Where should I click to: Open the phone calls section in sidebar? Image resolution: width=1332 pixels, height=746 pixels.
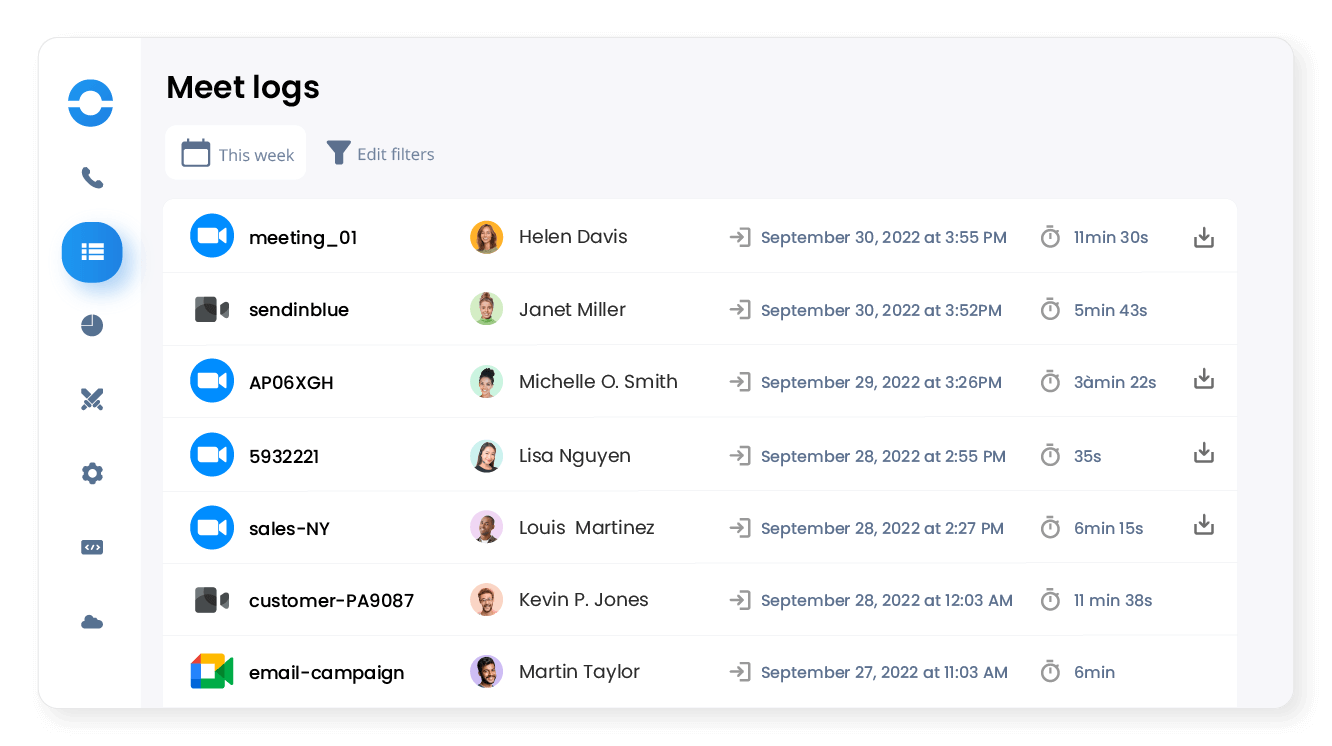pos(92,178)
